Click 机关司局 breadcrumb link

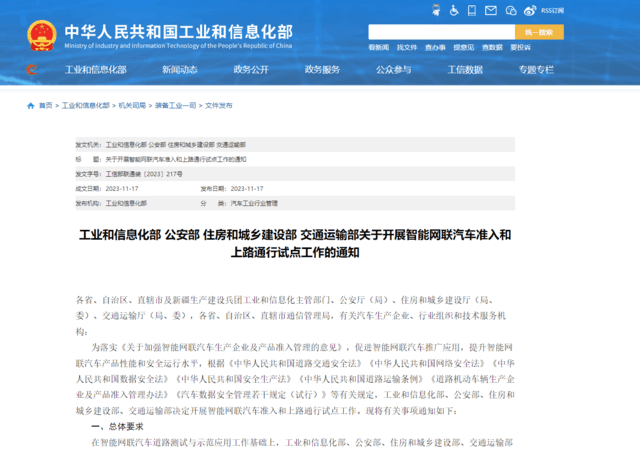click(132, 106)
